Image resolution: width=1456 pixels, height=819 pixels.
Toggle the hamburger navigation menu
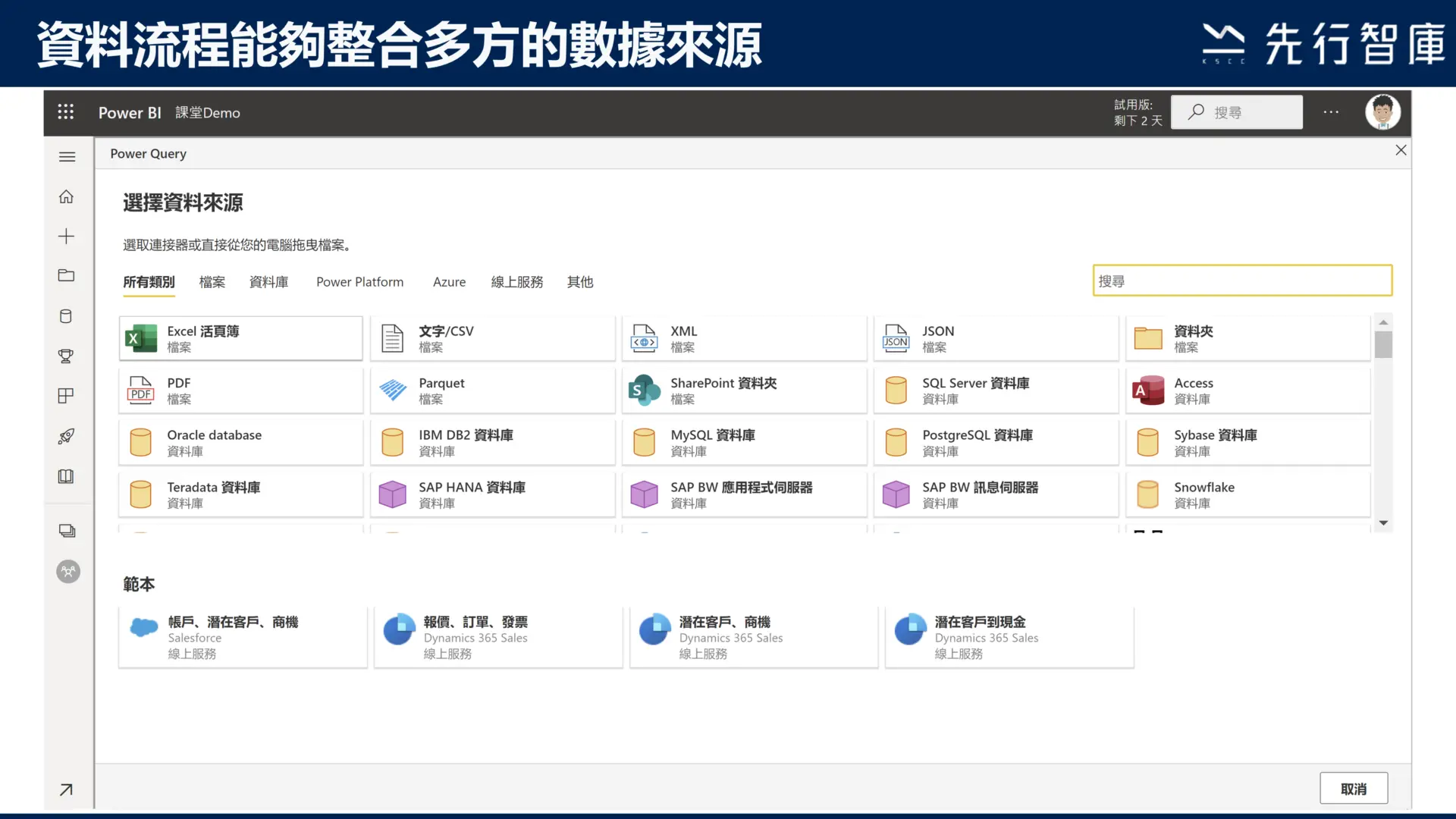click(x=67, y=157)
